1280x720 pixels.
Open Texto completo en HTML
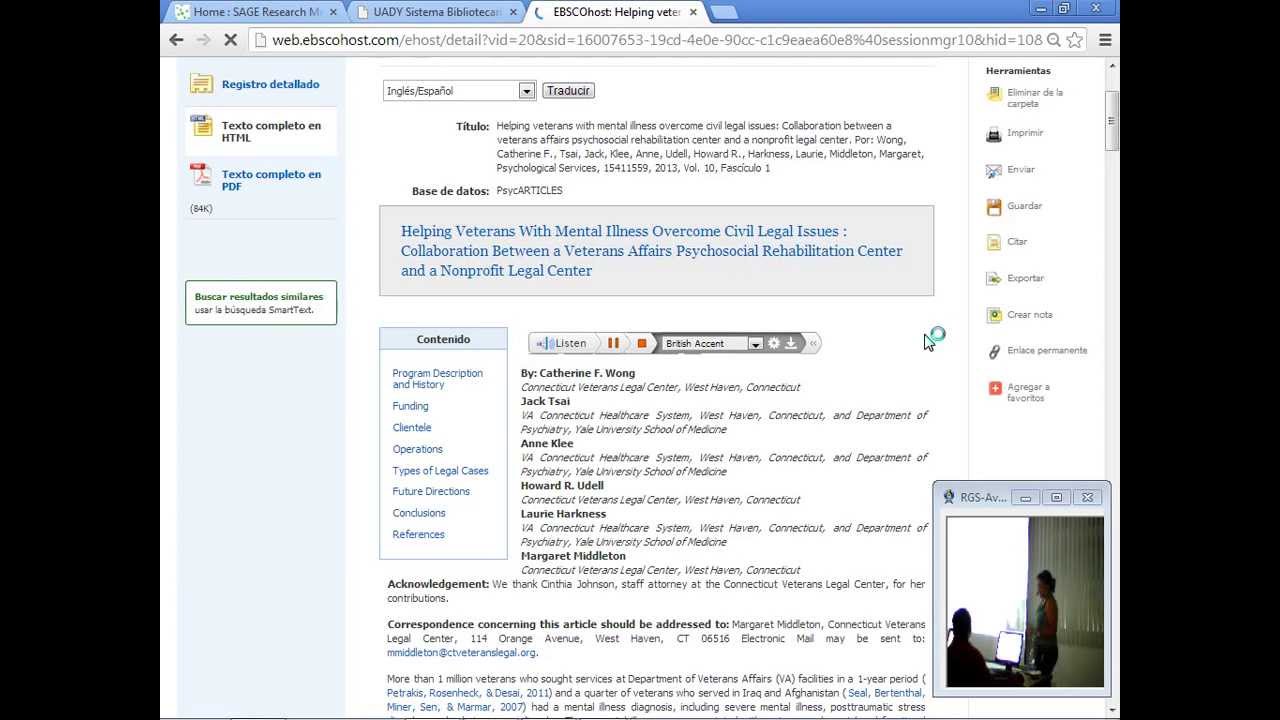coord(271,131)
